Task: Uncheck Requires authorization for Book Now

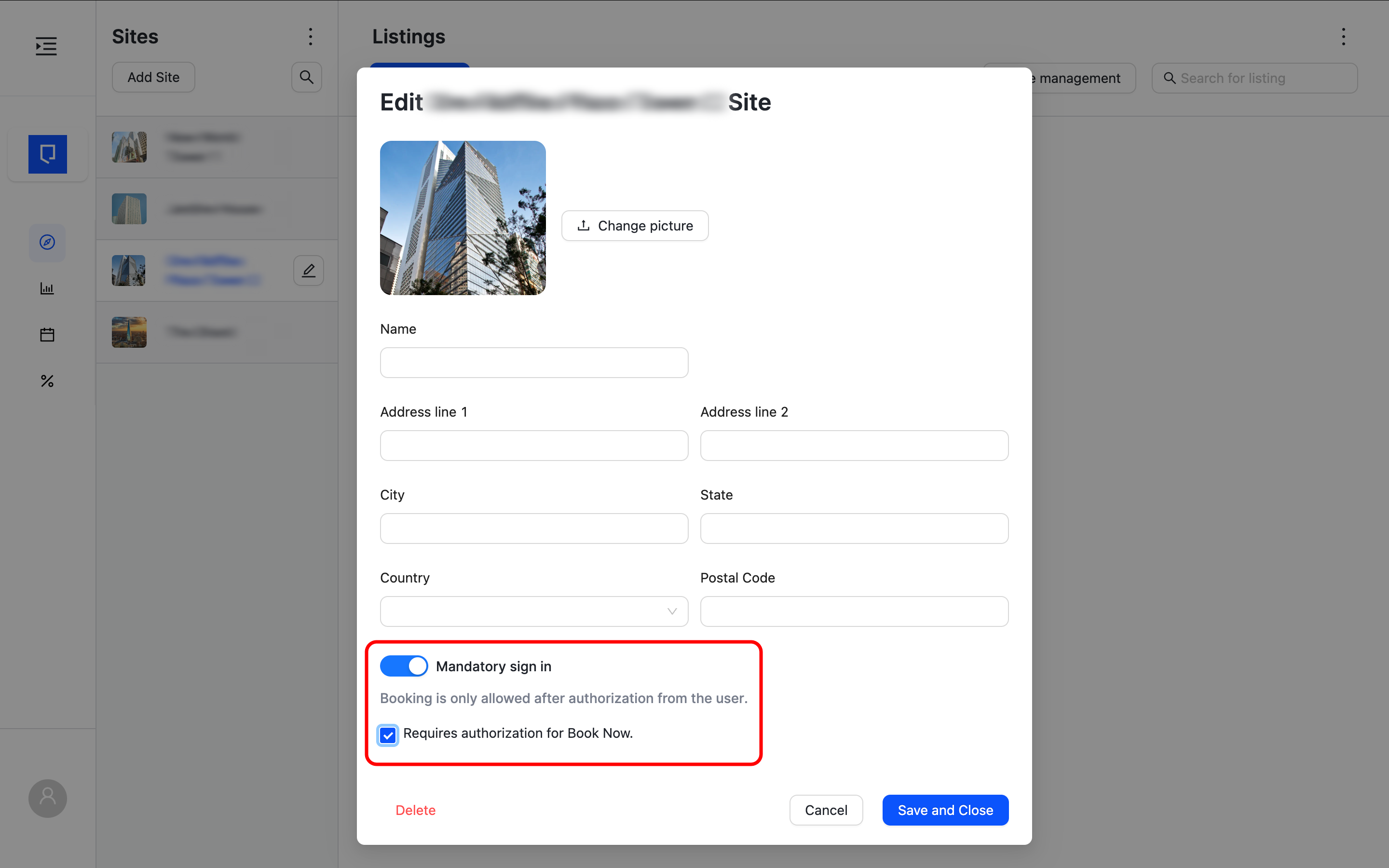Action: (388, 734)
